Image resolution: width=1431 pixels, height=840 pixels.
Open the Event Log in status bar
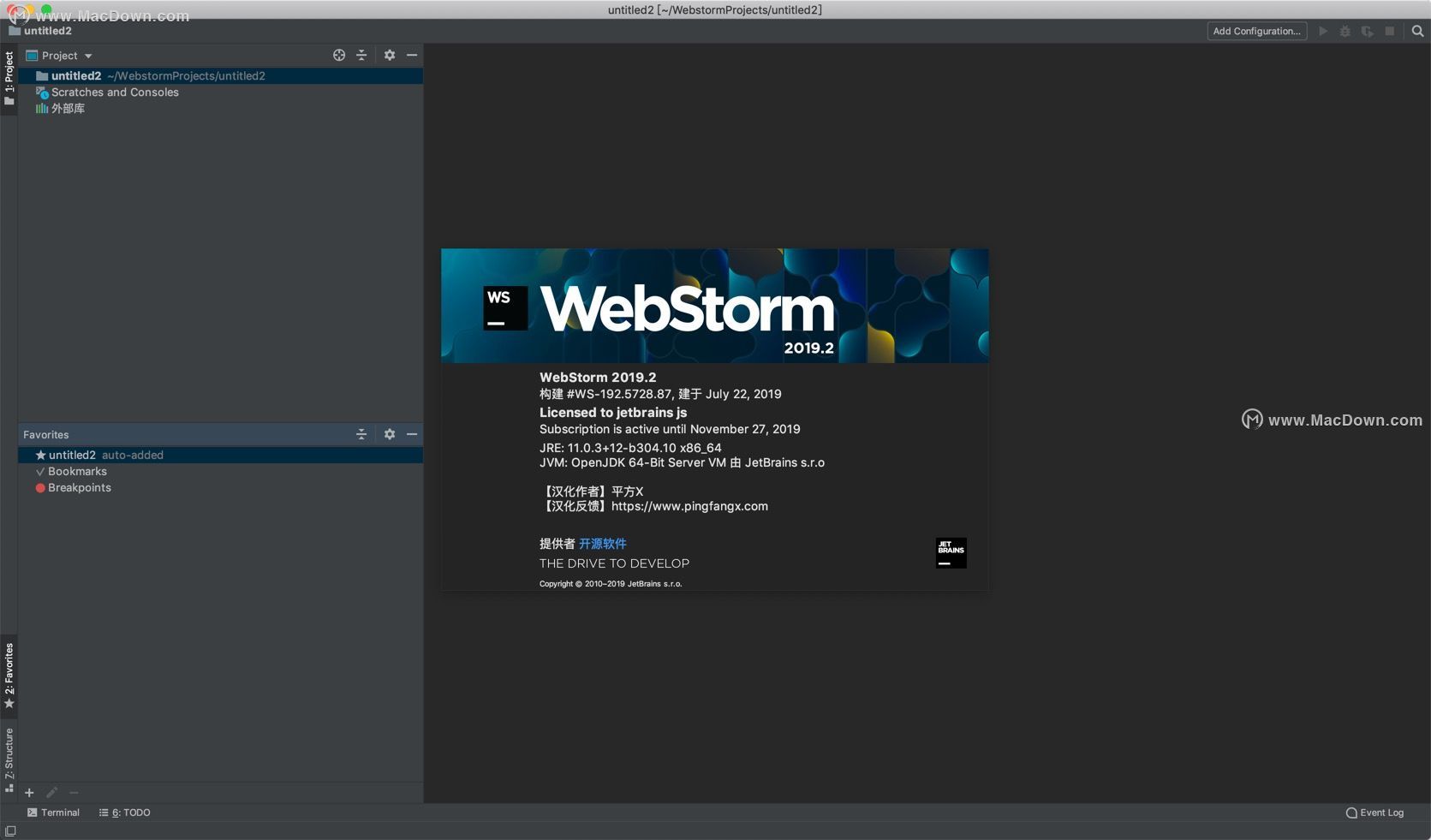1374,813
